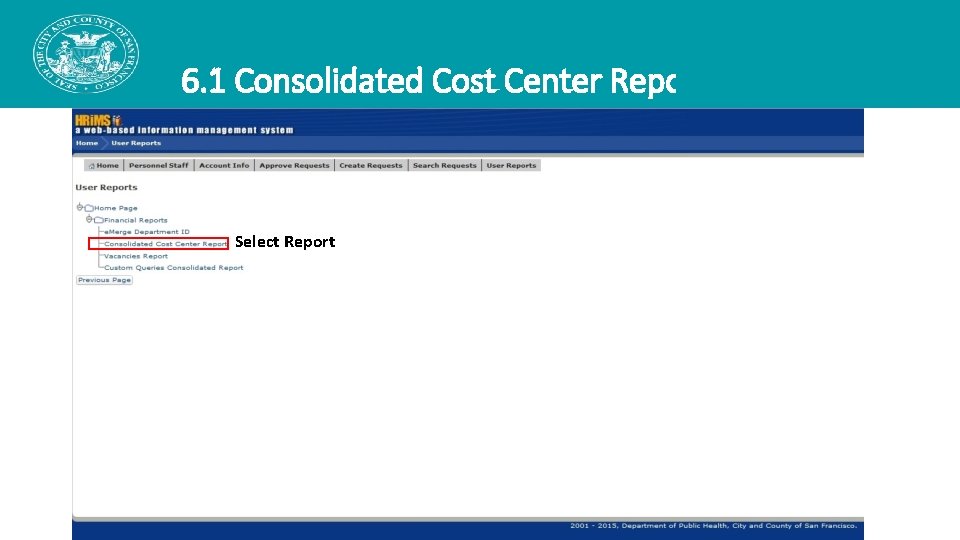Open the Search Requests tab
Viewport: 960px width, 540px height.
(x=444, y=165)
